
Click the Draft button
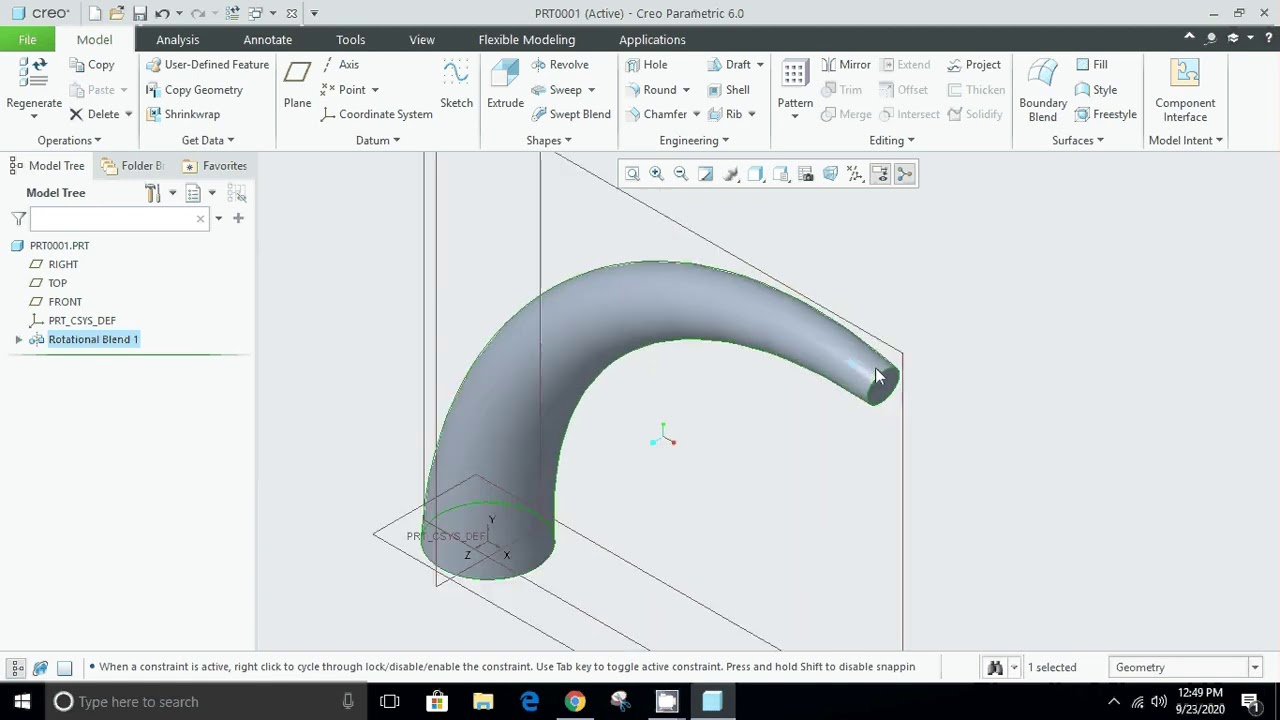pyautogui.click(x=729, y=65)
